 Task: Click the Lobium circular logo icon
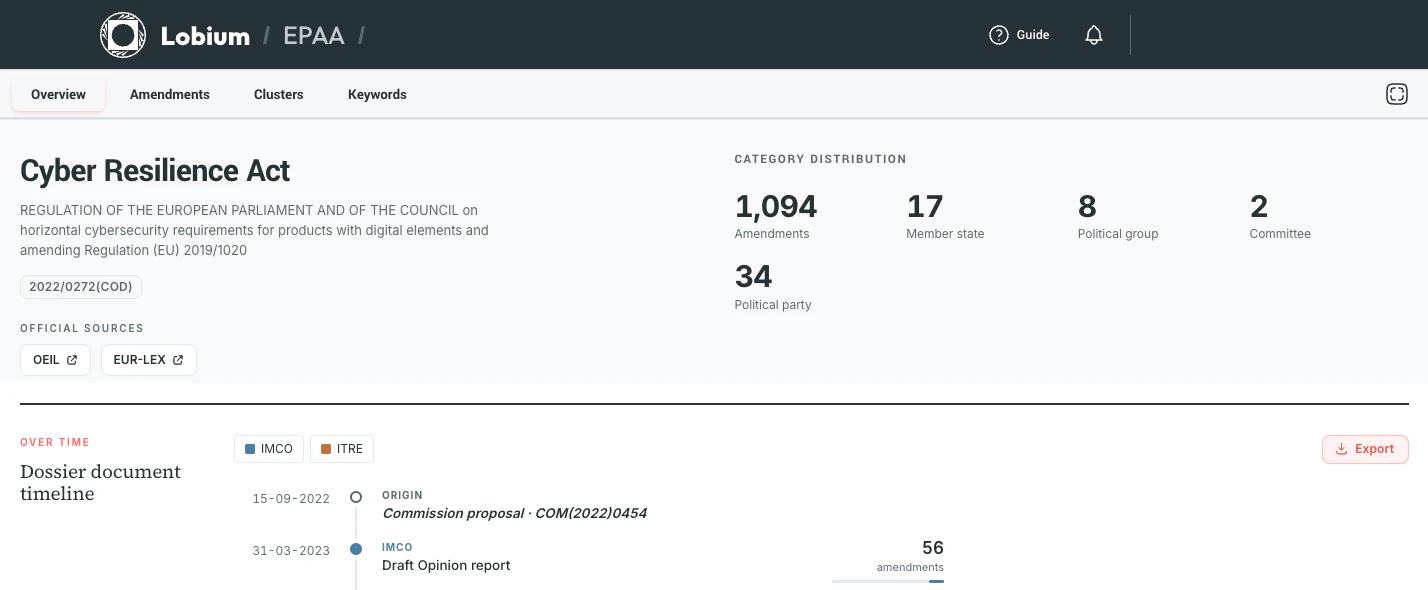124,35
